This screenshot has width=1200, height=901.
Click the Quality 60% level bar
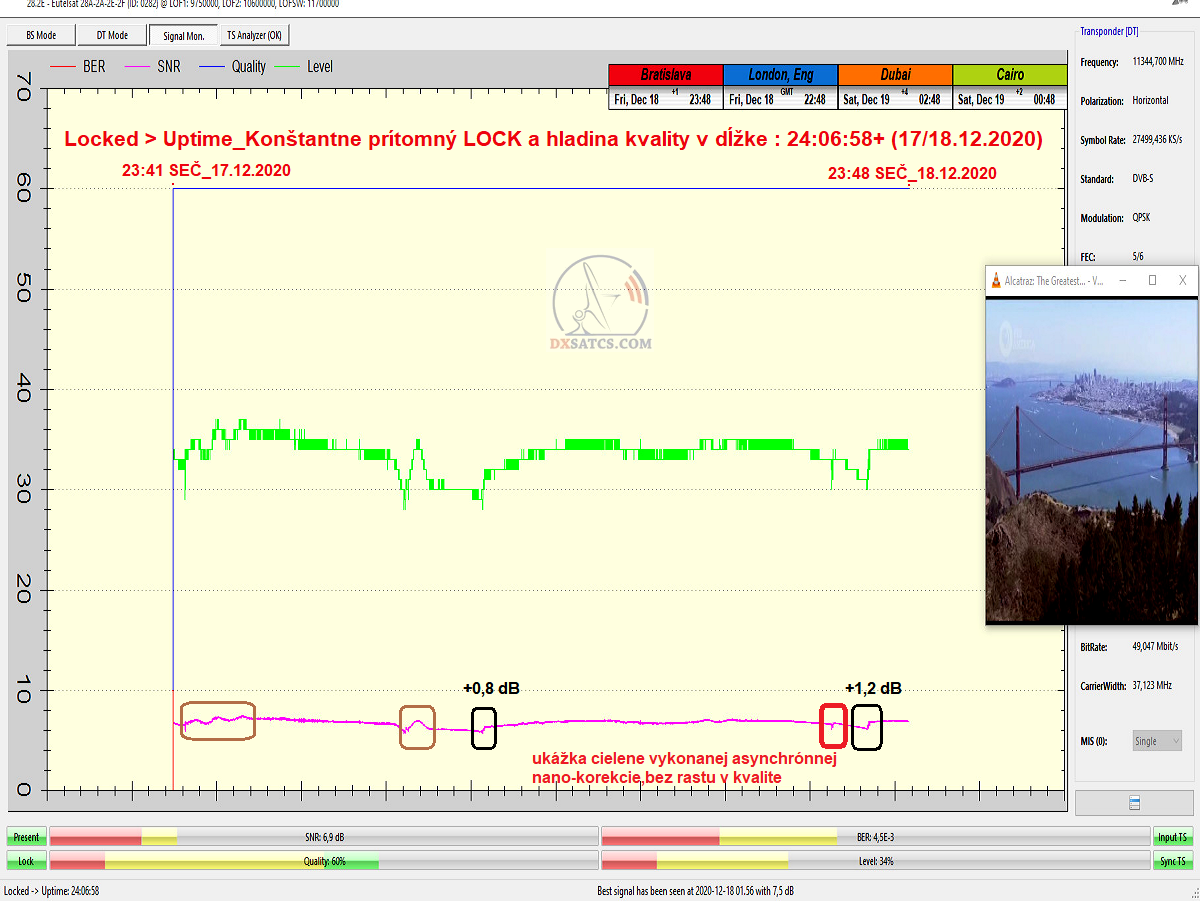324,861
